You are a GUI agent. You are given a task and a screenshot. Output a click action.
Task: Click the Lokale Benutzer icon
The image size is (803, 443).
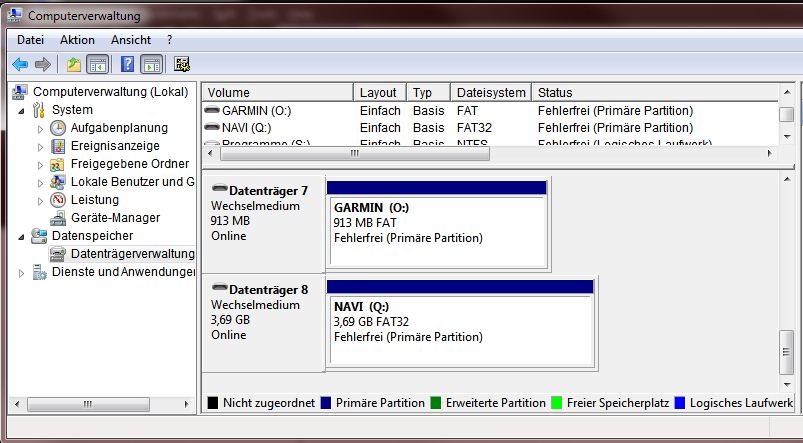click(58, 182)
